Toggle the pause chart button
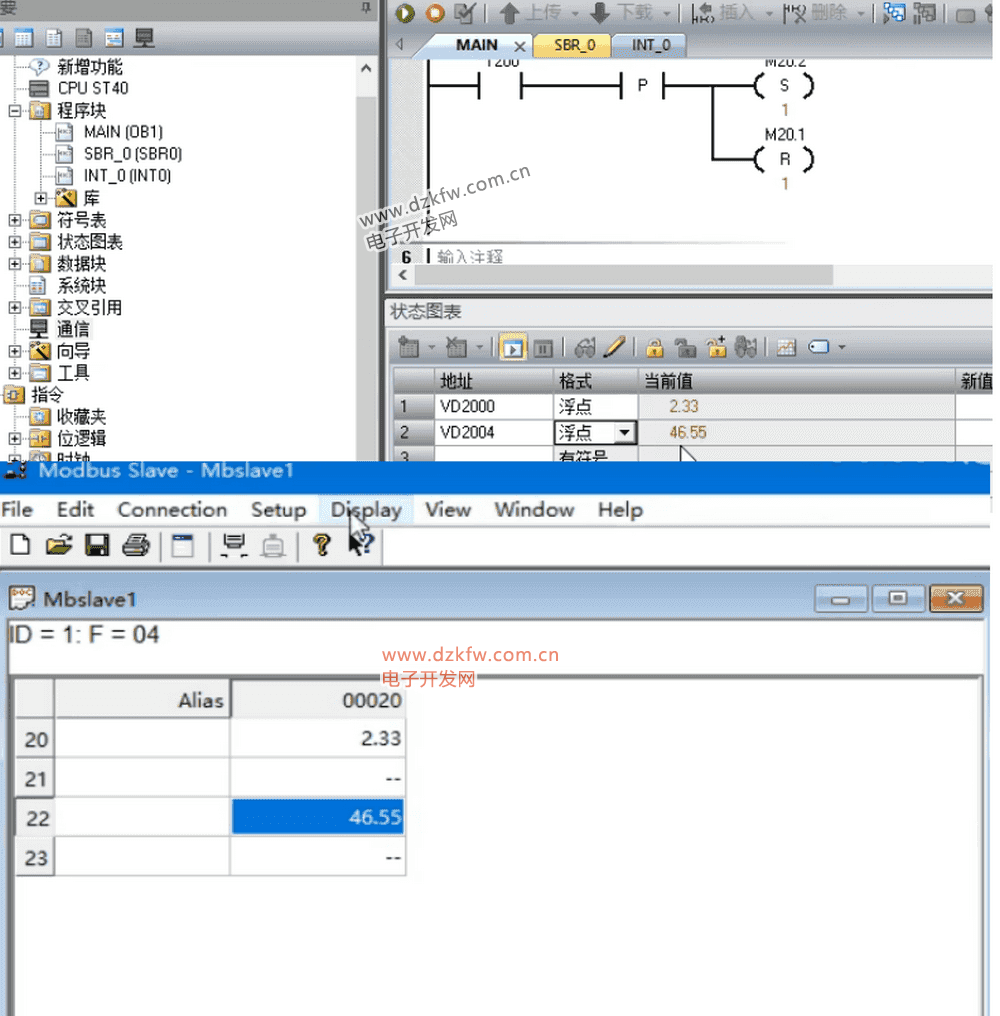This screenshot has width=1000, height=1016. [x=542, y=348]
